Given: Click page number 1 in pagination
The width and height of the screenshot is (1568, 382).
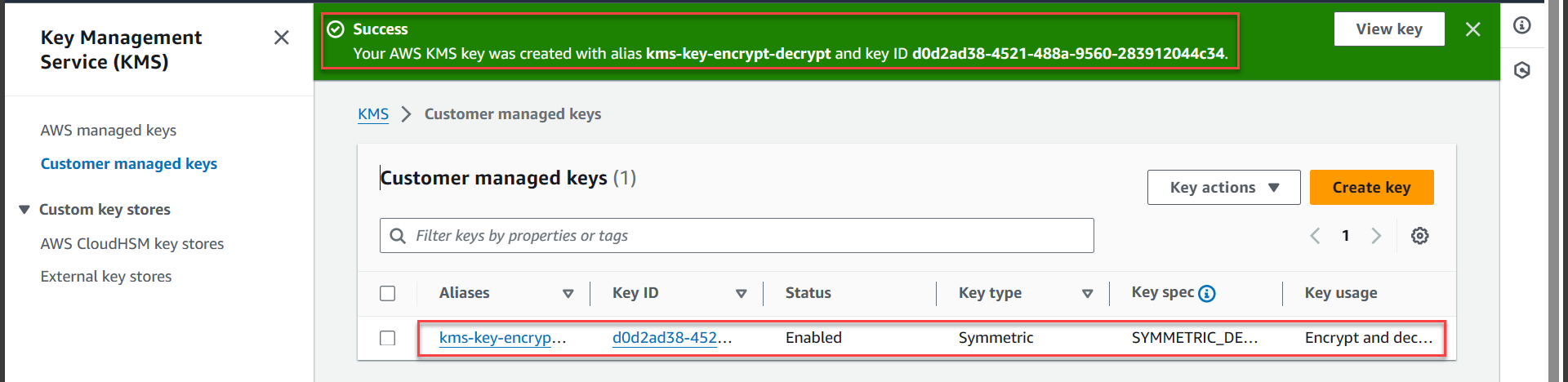Looking at the screenshot, I should (1345, 236).
